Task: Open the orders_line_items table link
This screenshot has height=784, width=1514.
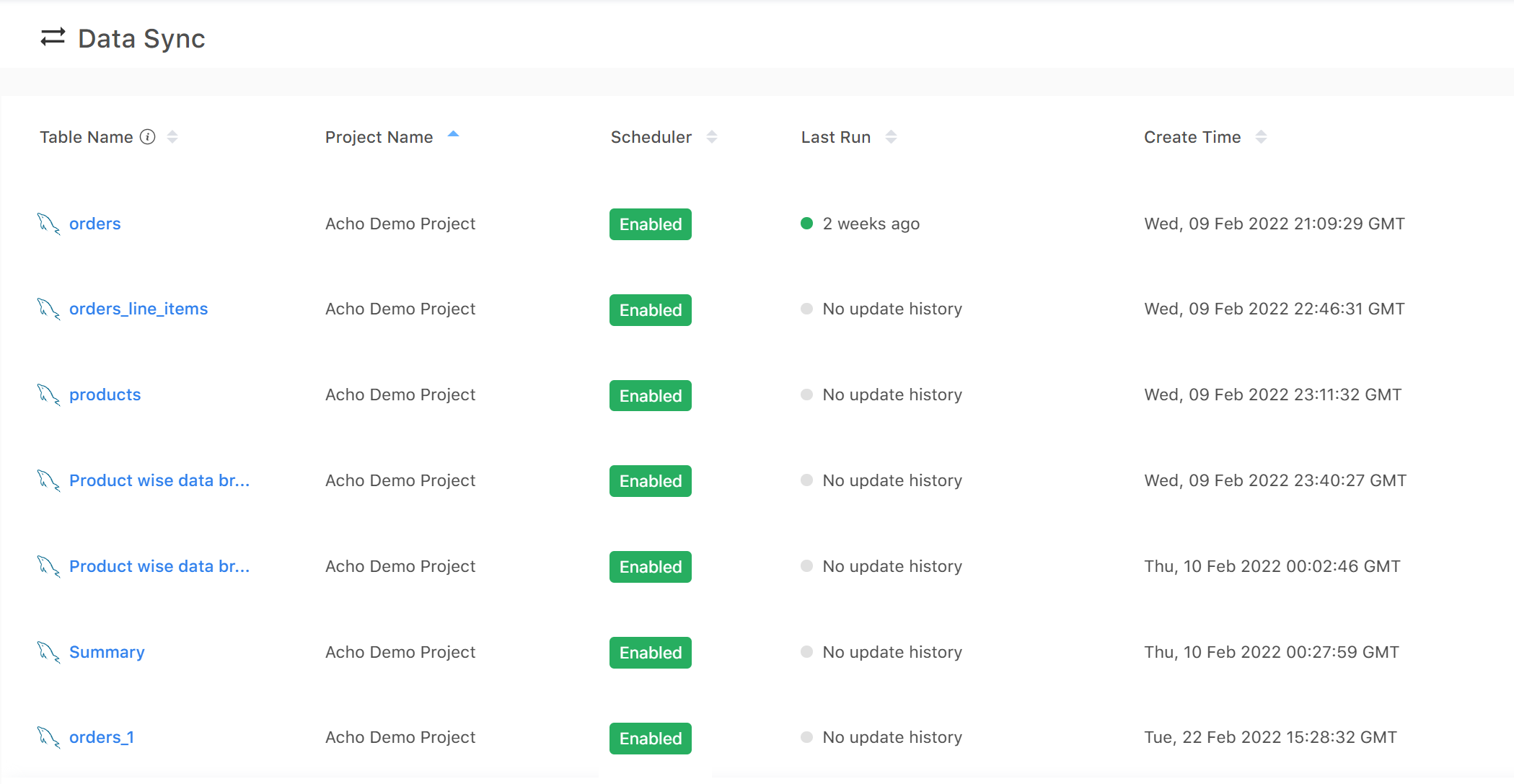Action: 138,309
